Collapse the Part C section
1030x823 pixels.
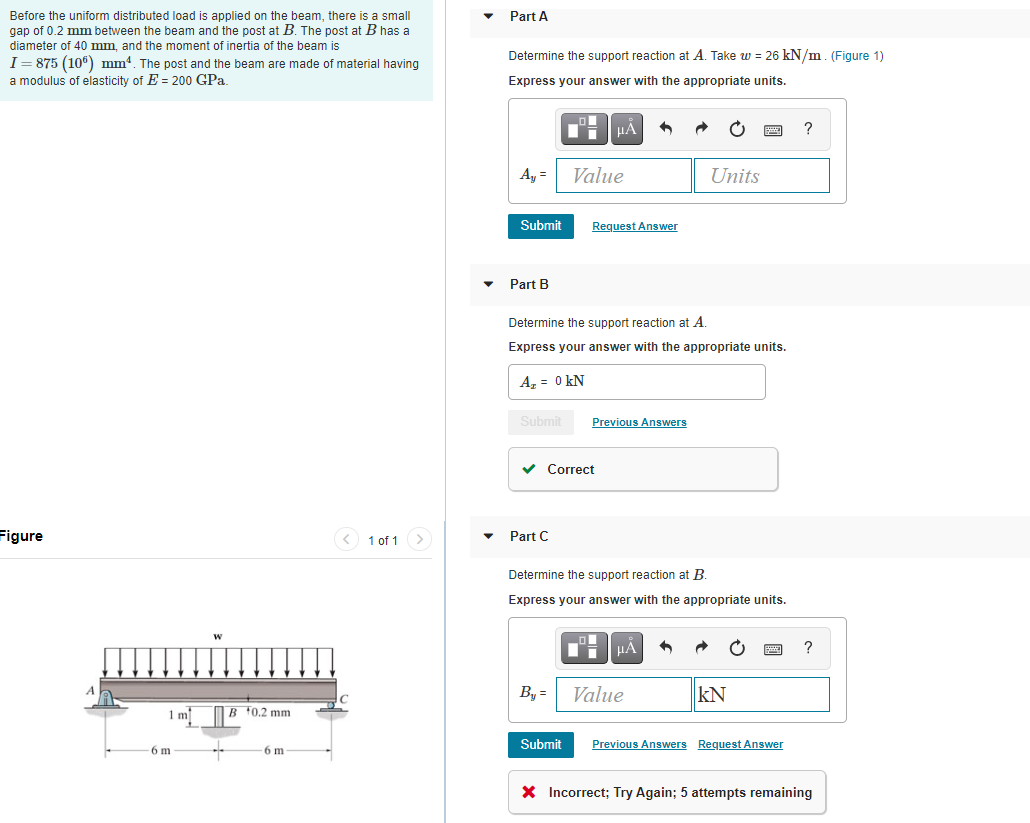487,536
